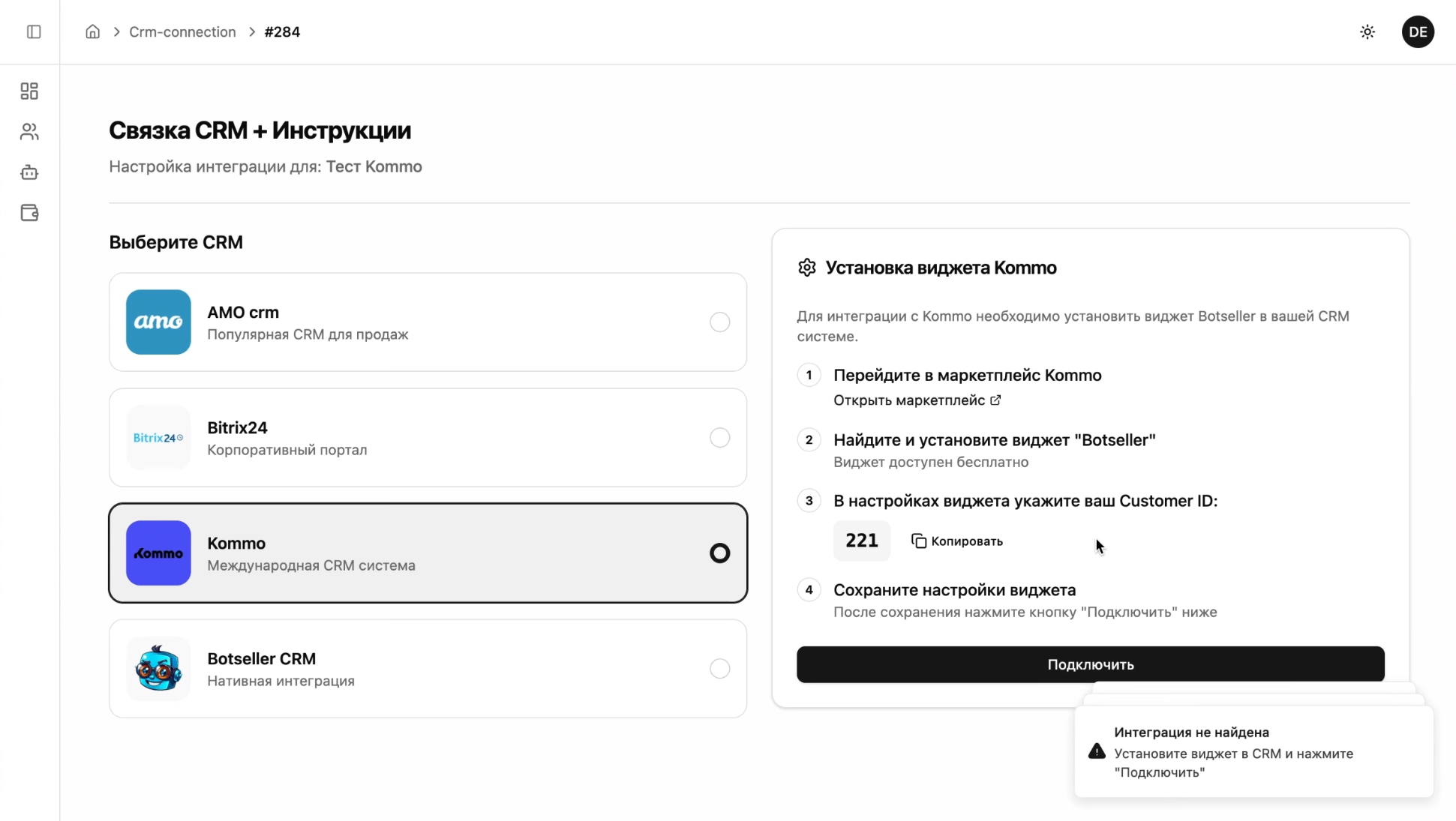The height and width of the screenshot is (821, 1456).
Task: Open the dashboard grid icon in sidebar
Action: 29,91
